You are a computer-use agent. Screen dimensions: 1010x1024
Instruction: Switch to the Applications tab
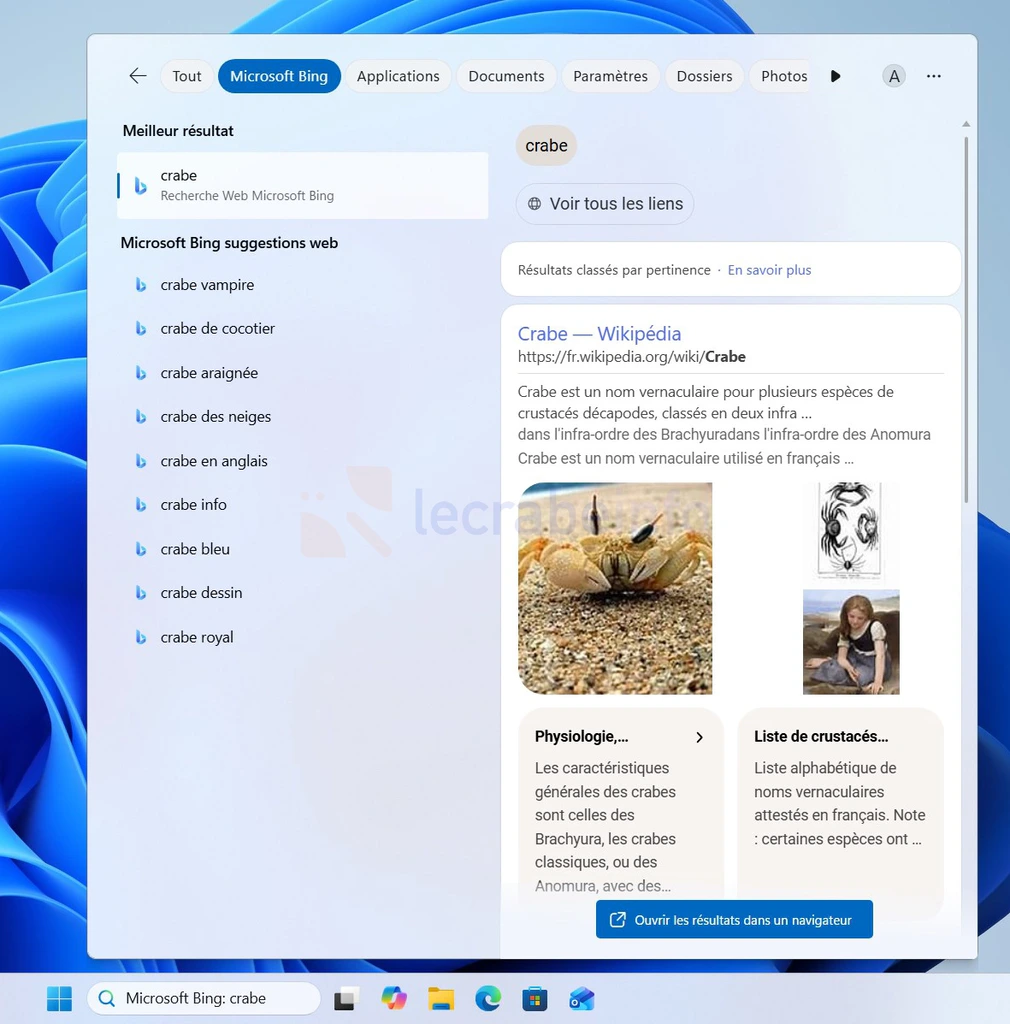pyautogui.click(x=398, y=76)
